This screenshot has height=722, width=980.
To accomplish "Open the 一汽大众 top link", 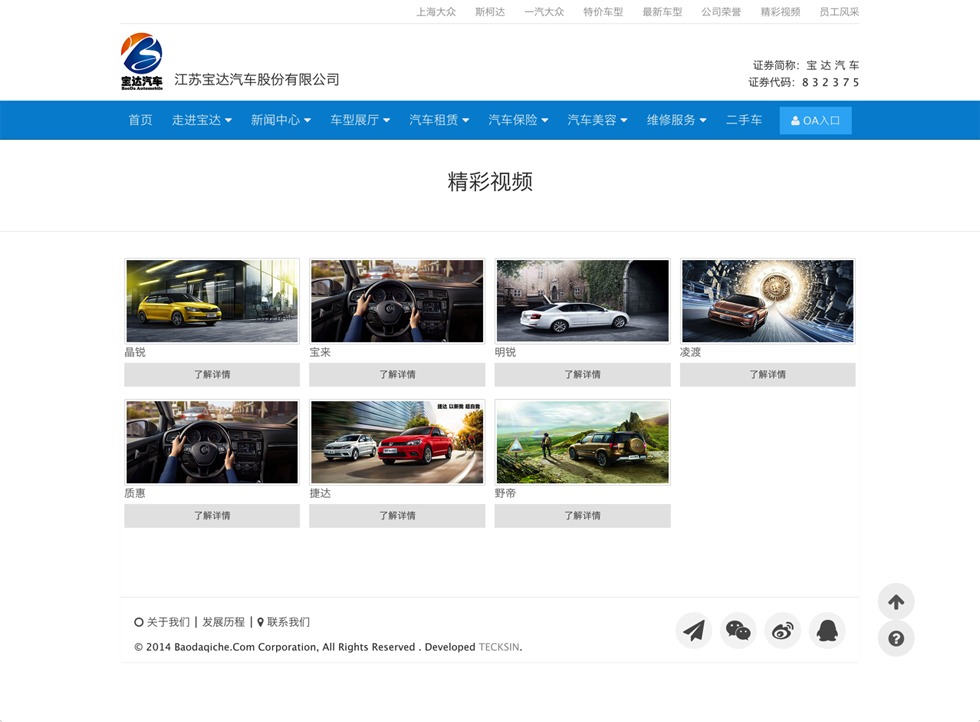I will click(x=544, y=12).
